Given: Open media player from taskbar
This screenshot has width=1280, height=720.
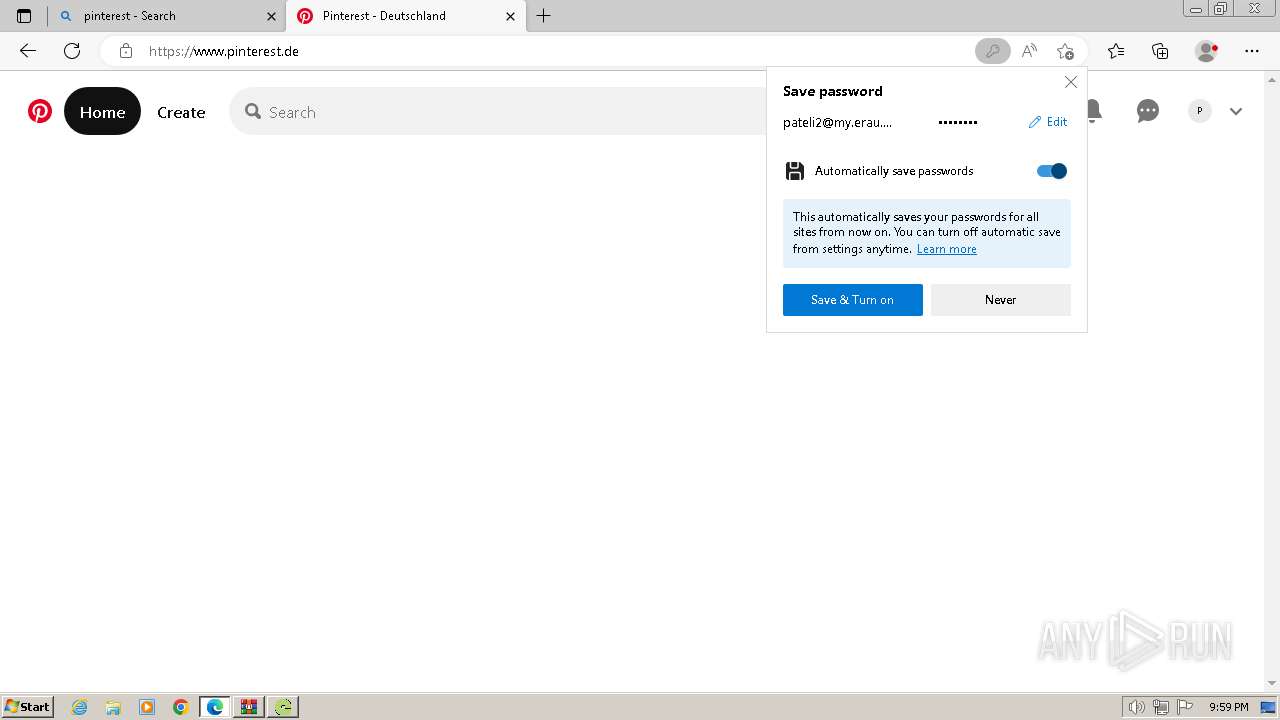Looking at the screenshot, I should coord(147,707).
